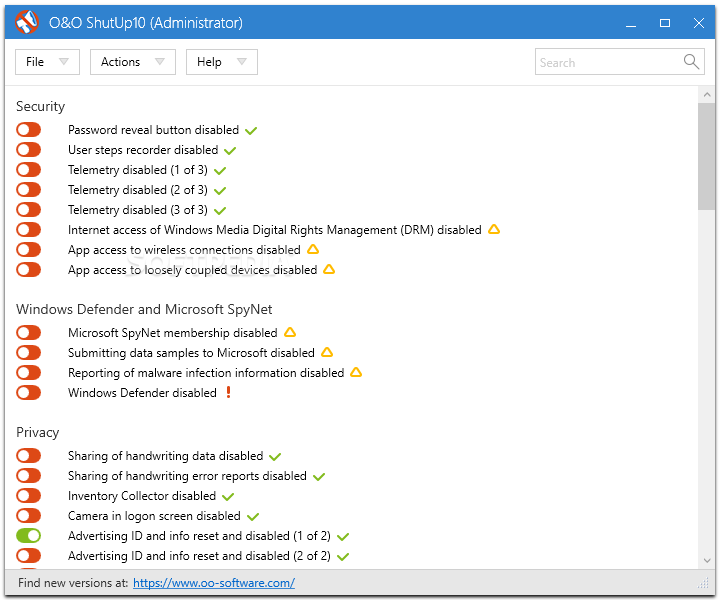The height and width of the screenshot is (600, 720).
Task: Click green checkmark beside Advertising ID (1 of 2)
Action: (x=343, y=537)
